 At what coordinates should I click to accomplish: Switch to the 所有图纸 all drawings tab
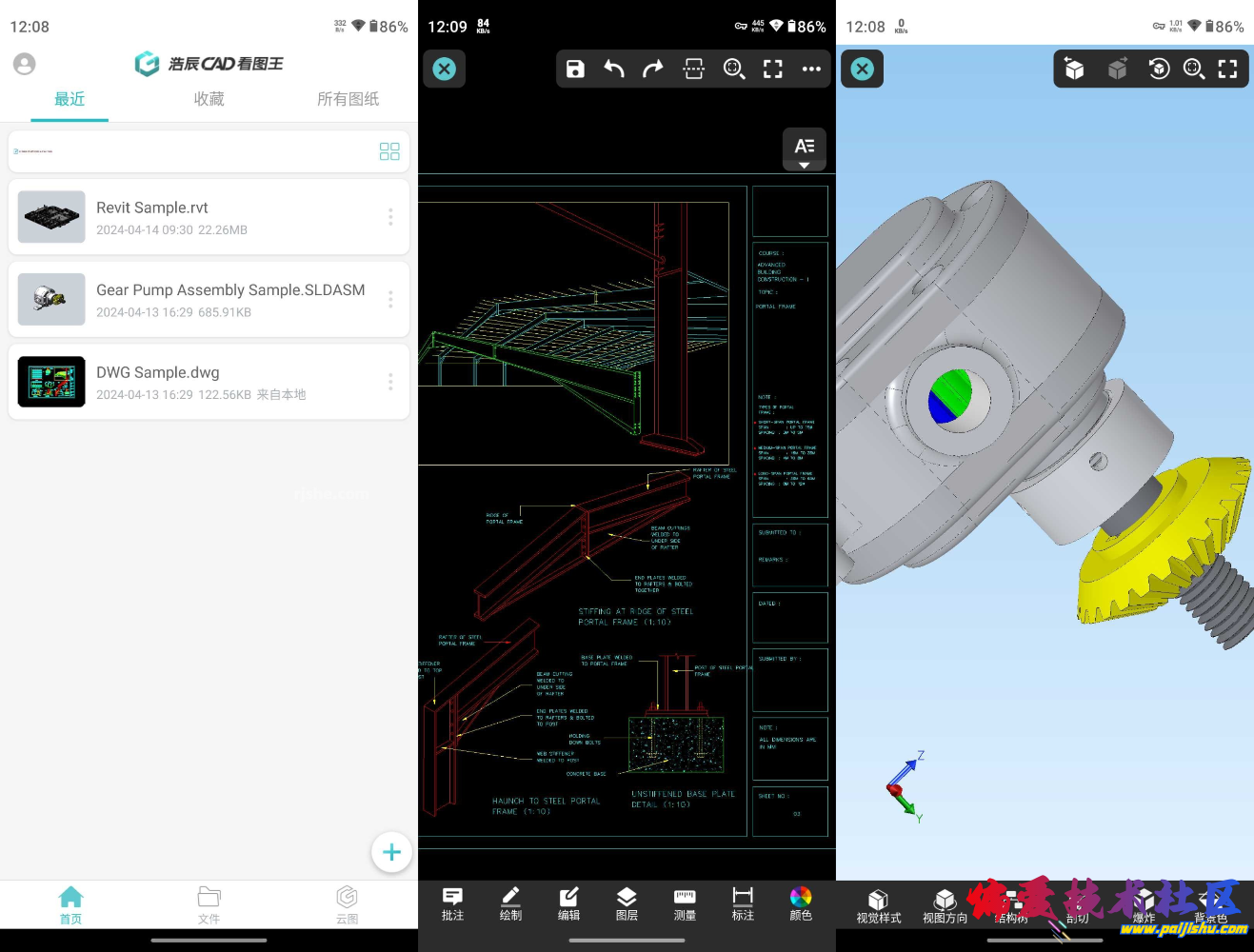tap(348, 99)
